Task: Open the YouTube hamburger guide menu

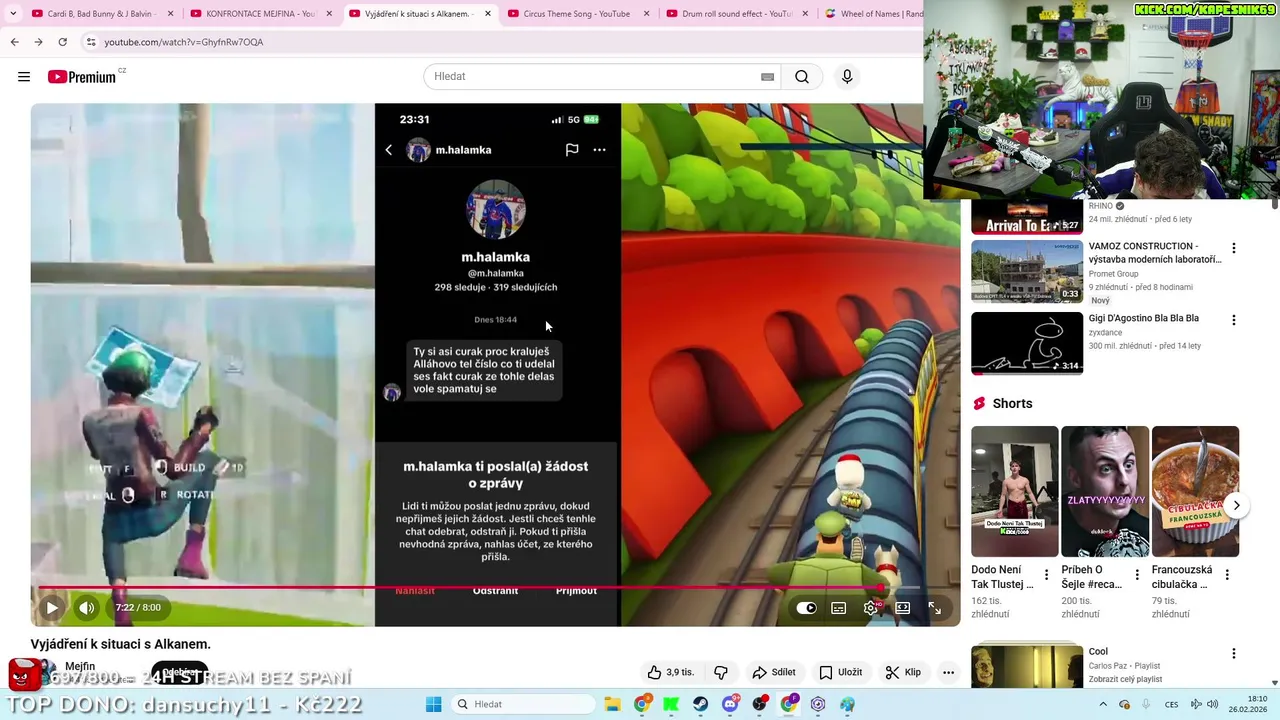Action: (24, 77)
